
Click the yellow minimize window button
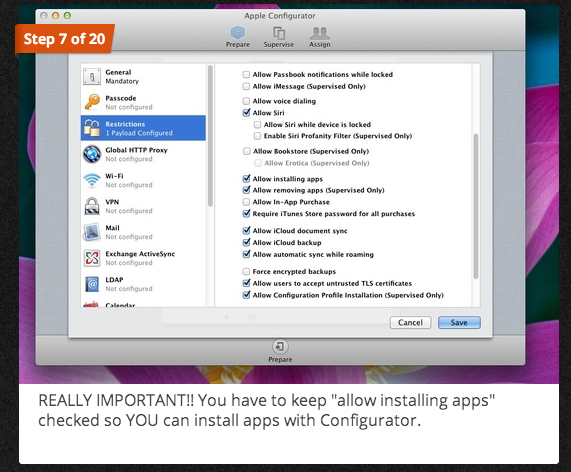pos(55,16)
